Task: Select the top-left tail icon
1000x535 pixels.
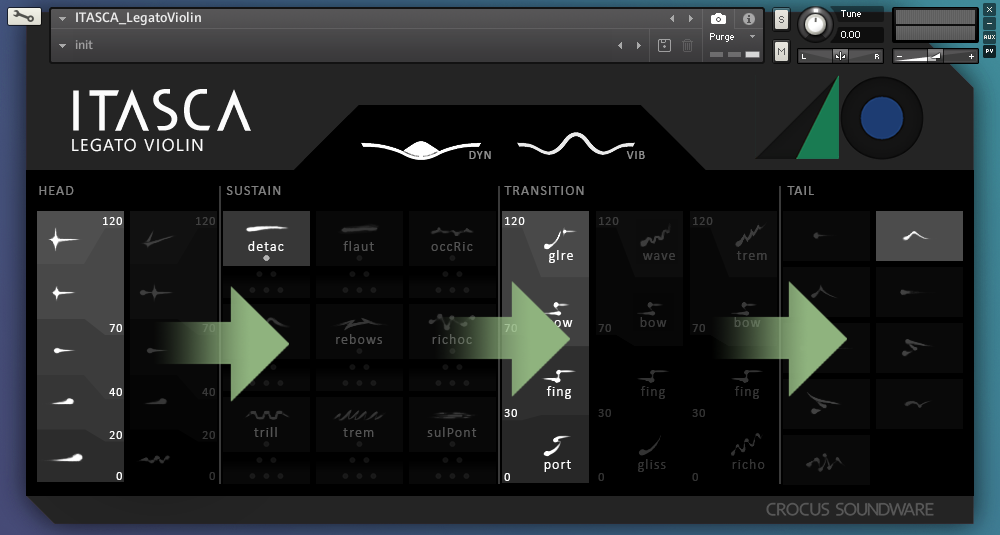Action: (x=827, y=236)
